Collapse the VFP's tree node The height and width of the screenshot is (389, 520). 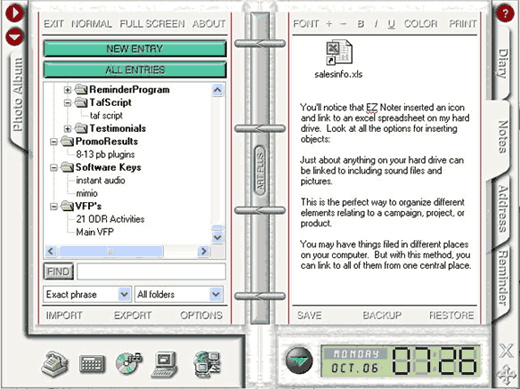coord(54,207)
